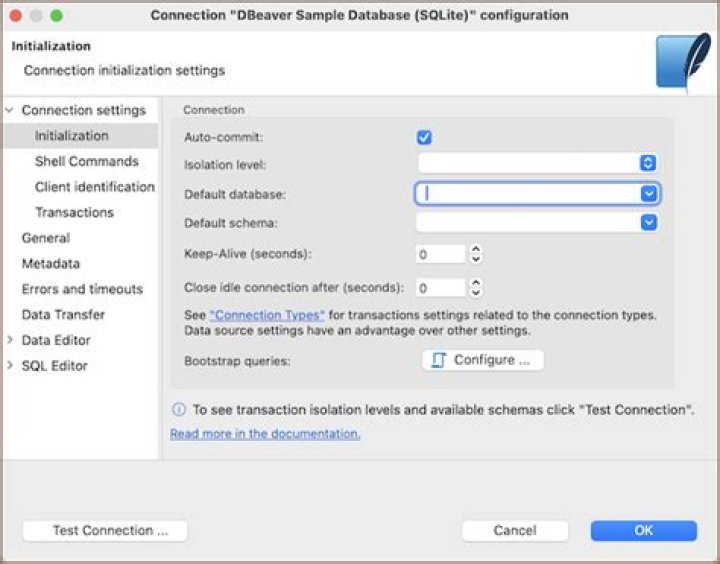Uncheck the Auto-commit checkbox

[424, 137]
